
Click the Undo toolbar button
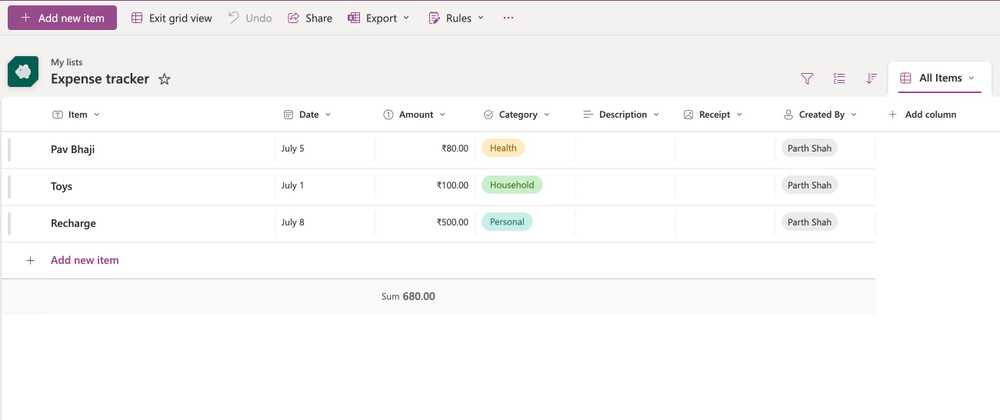click(250, 18)
